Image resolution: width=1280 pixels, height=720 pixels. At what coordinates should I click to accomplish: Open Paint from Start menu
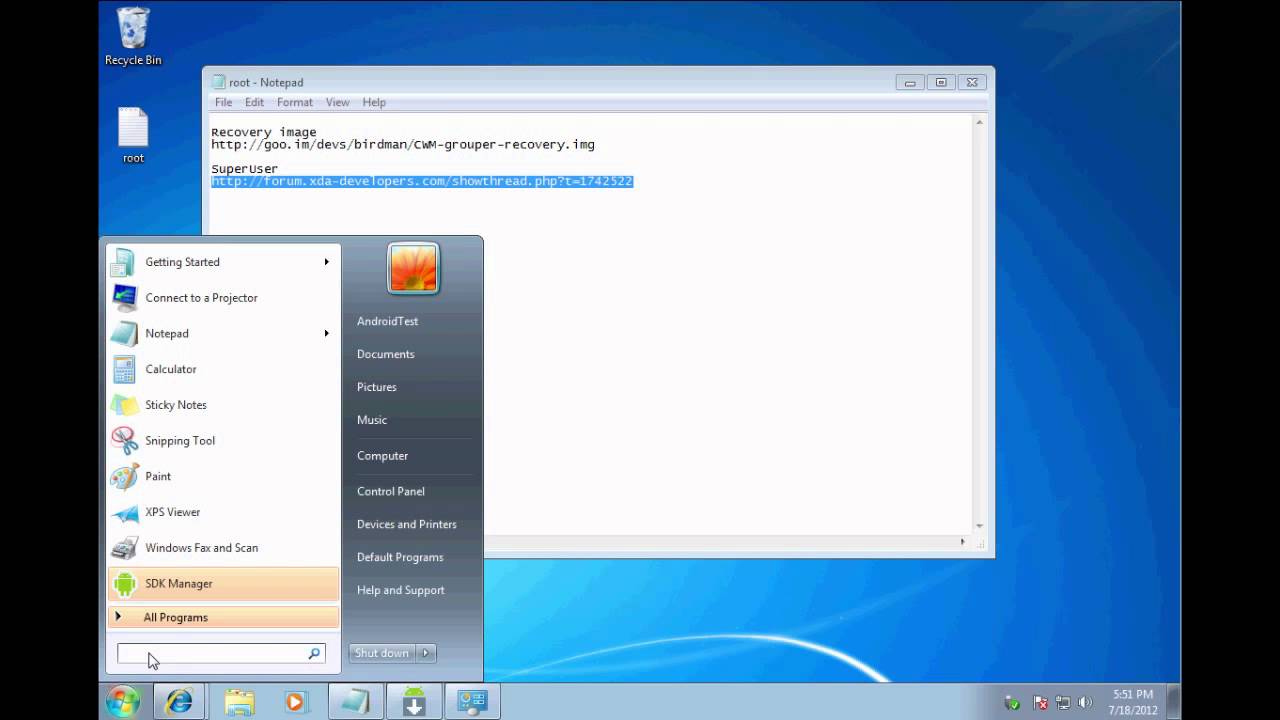[223, 476]
